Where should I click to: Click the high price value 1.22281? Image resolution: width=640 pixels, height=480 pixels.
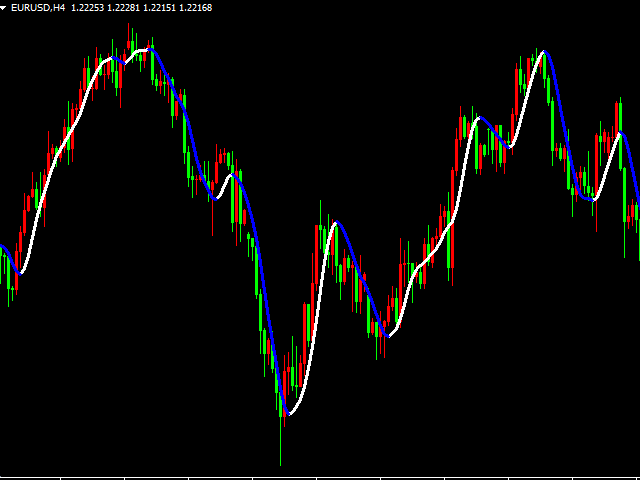tap(124, 8)
